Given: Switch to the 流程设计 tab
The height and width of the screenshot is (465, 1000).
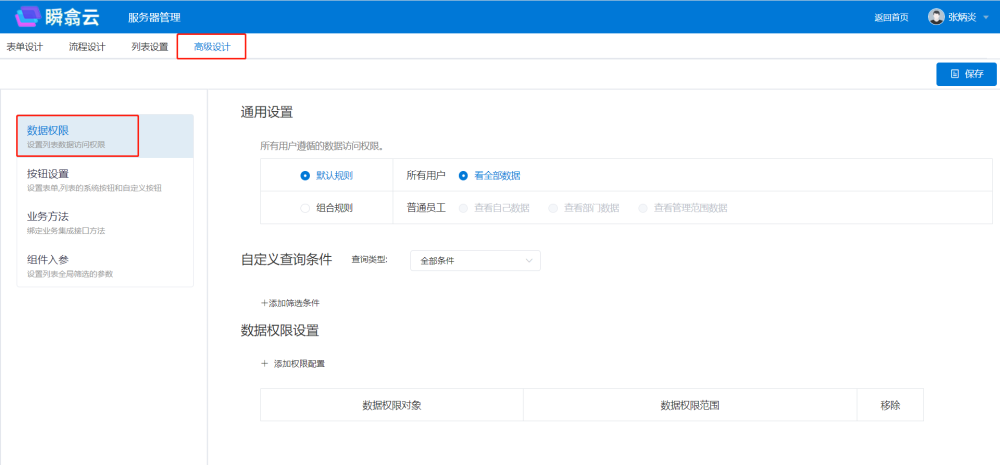Looking at the screenshot, I should [87, 46].
